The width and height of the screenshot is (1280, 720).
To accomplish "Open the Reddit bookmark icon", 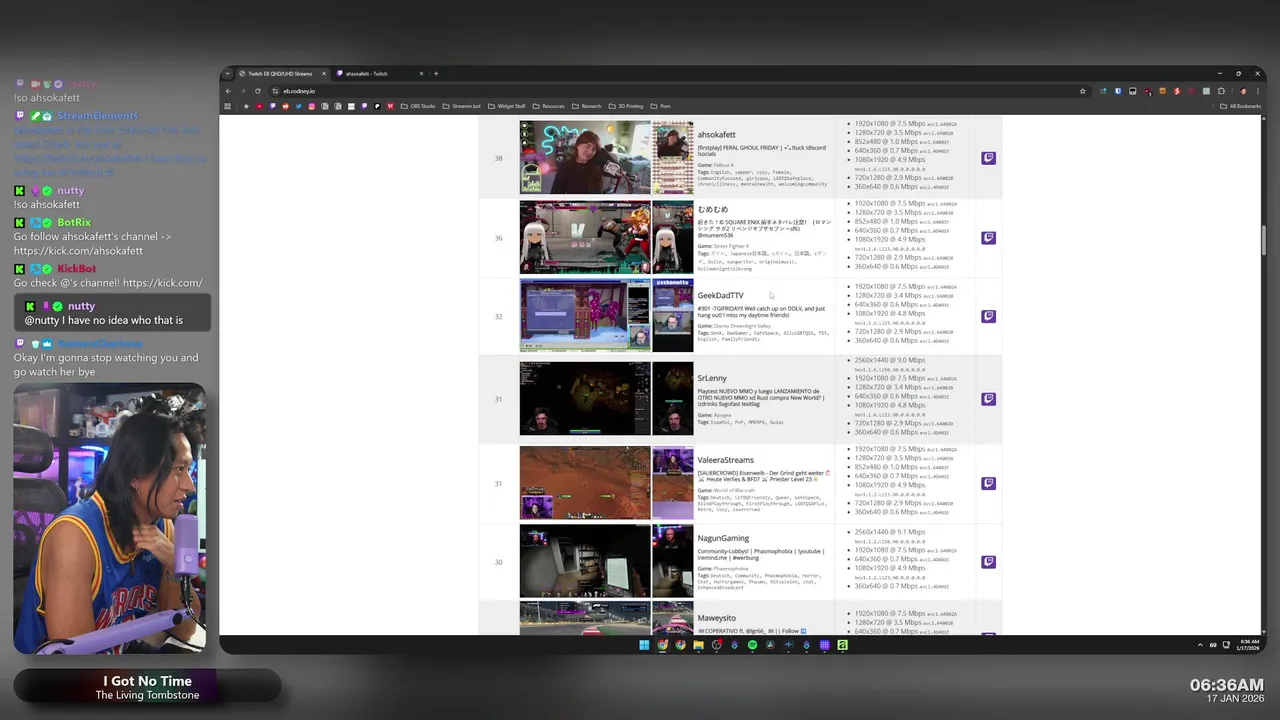I will 285,106.
